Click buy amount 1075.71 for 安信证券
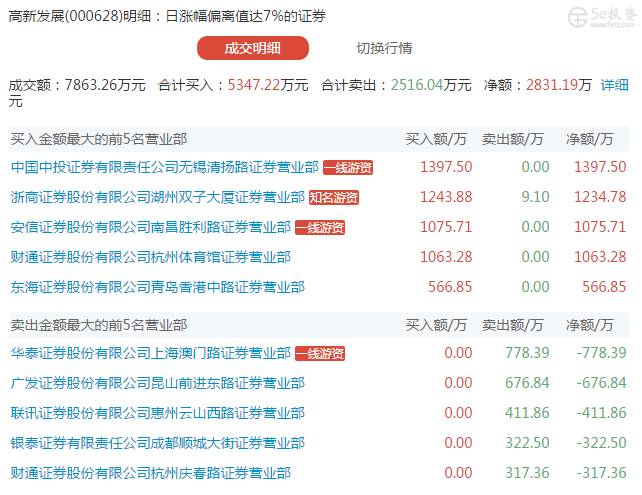This screenshot has width=642, height=495. [446, 227]
